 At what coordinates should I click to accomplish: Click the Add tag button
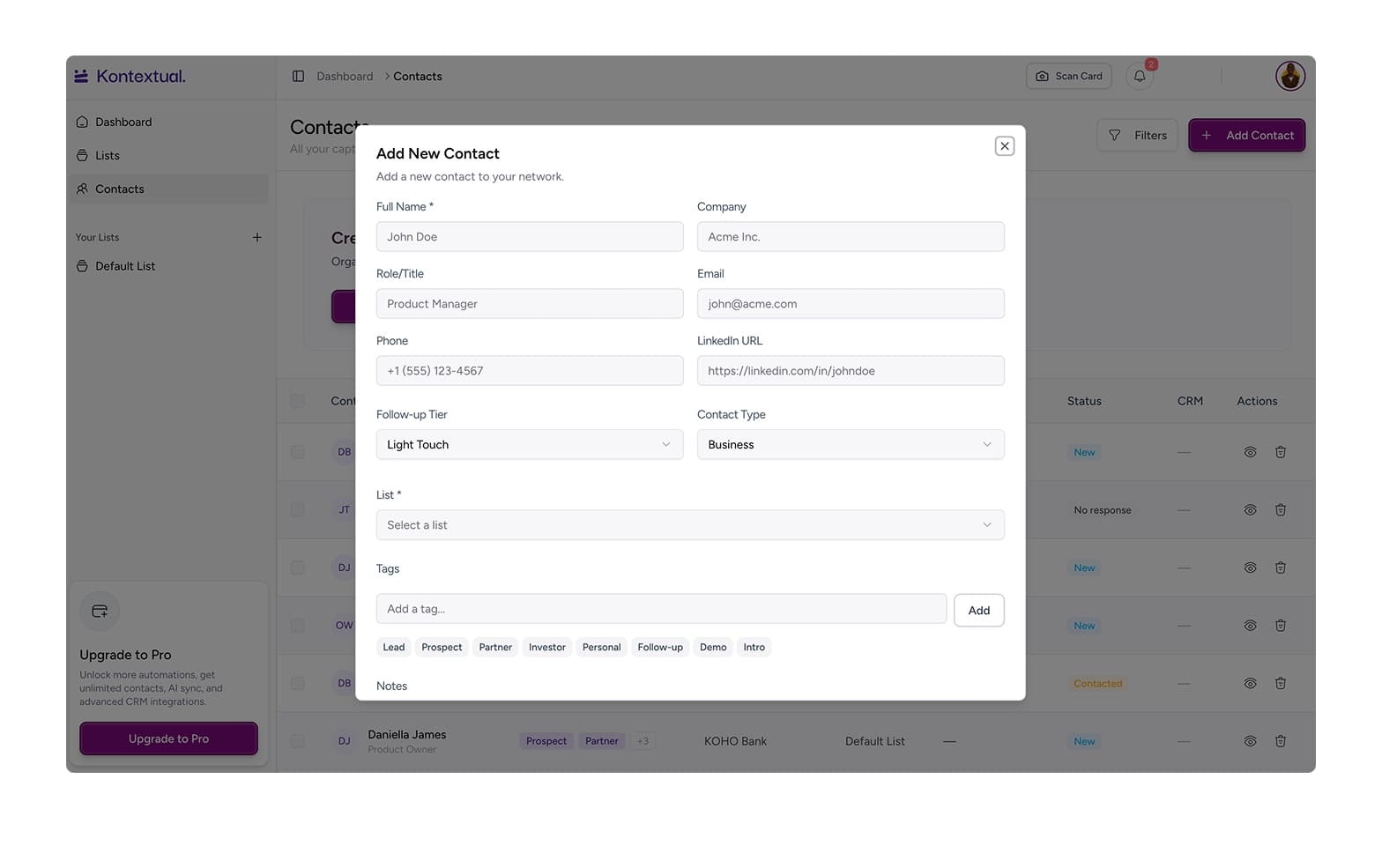(x=979, y=610)
